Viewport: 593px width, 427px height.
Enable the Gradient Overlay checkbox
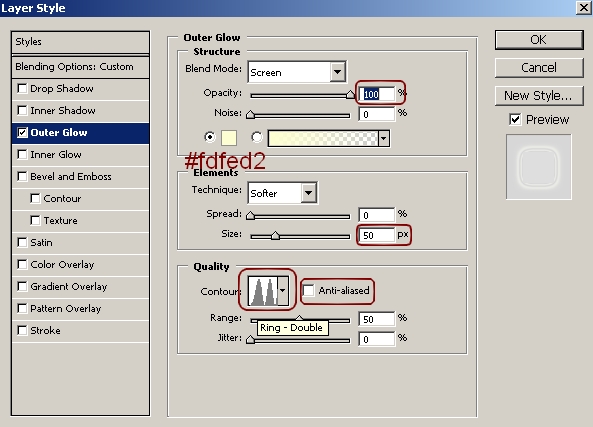22,286
